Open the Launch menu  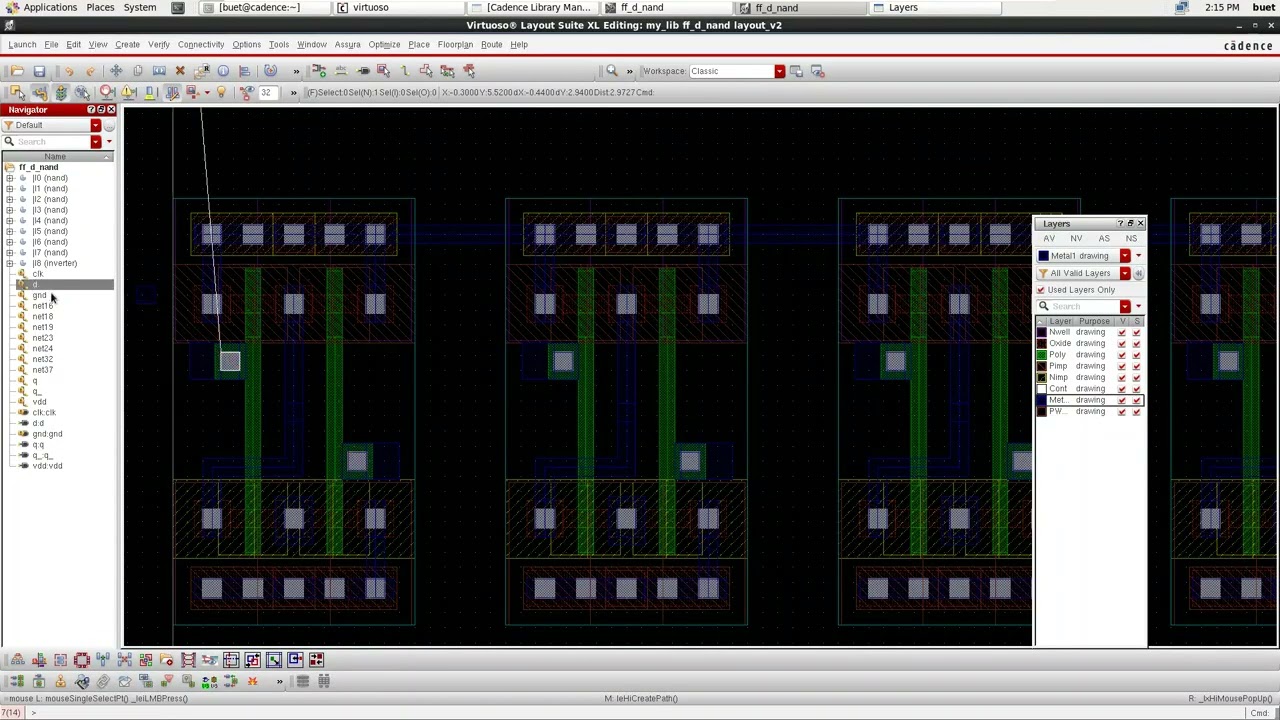click(x=22, y=44)
